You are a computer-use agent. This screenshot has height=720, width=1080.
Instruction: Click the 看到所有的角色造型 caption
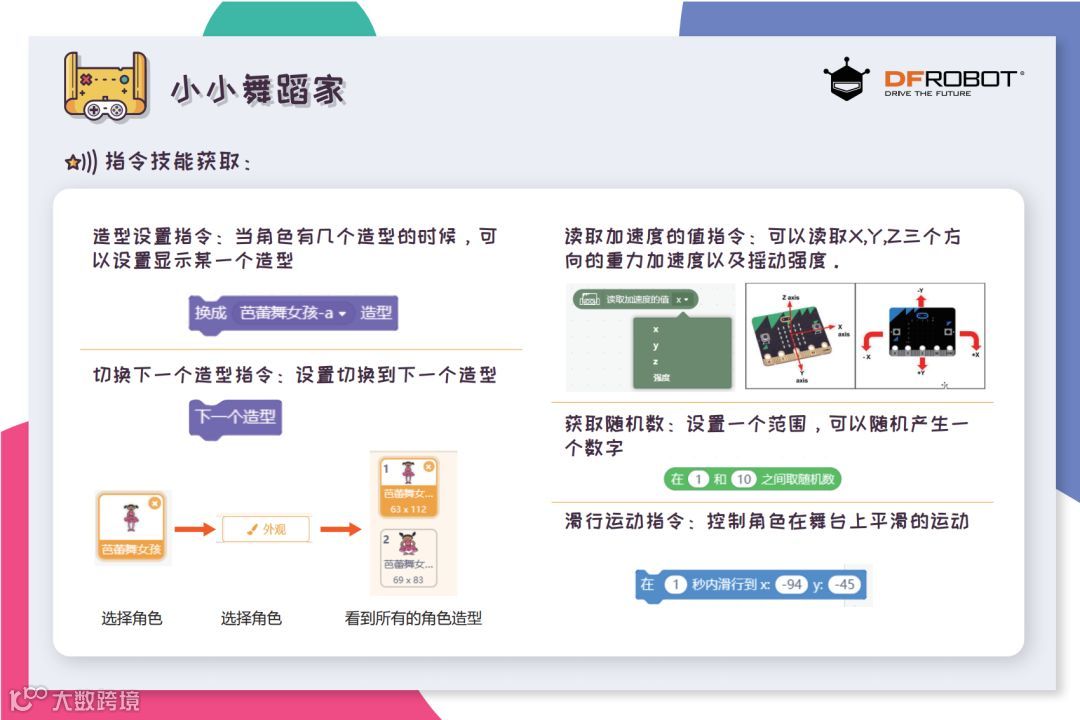[413, 618]
